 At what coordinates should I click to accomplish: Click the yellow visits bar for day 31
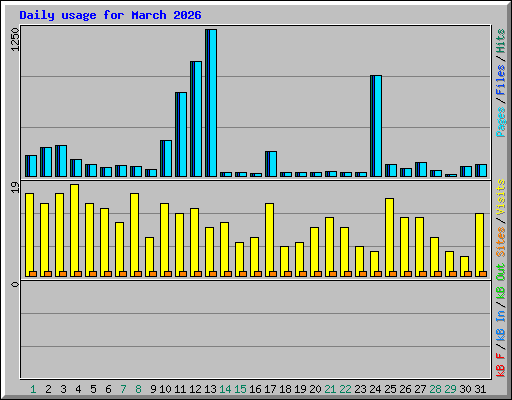pyautogui.click(x=479, y=245)
